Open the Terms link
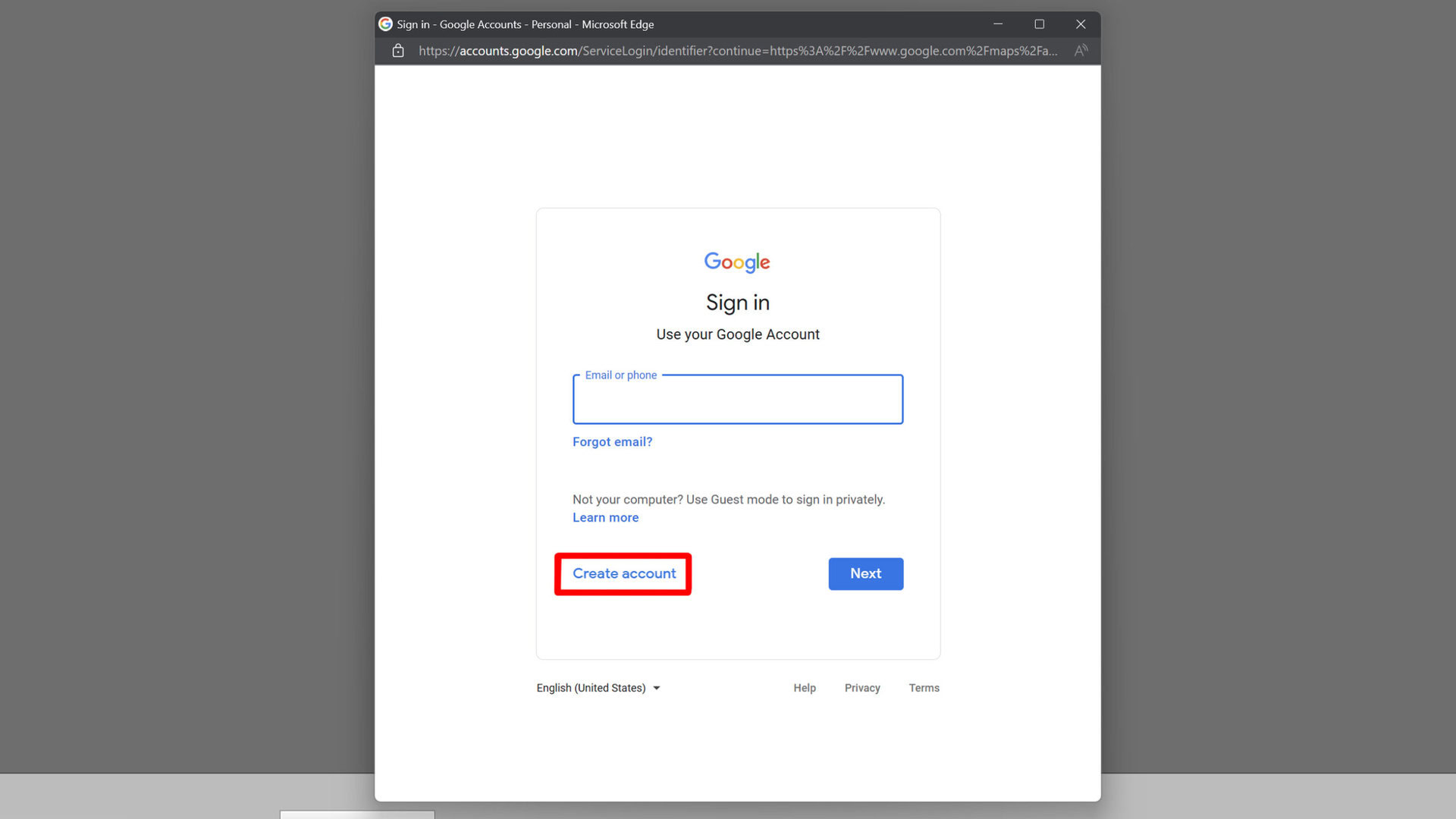The image size is (1456, 819). (x=924, y=688)
